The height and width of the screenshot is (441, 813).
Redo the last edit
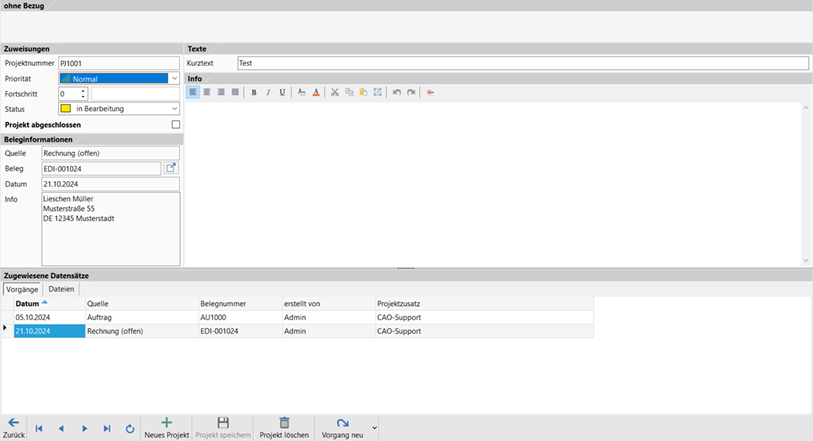(411, 92)
